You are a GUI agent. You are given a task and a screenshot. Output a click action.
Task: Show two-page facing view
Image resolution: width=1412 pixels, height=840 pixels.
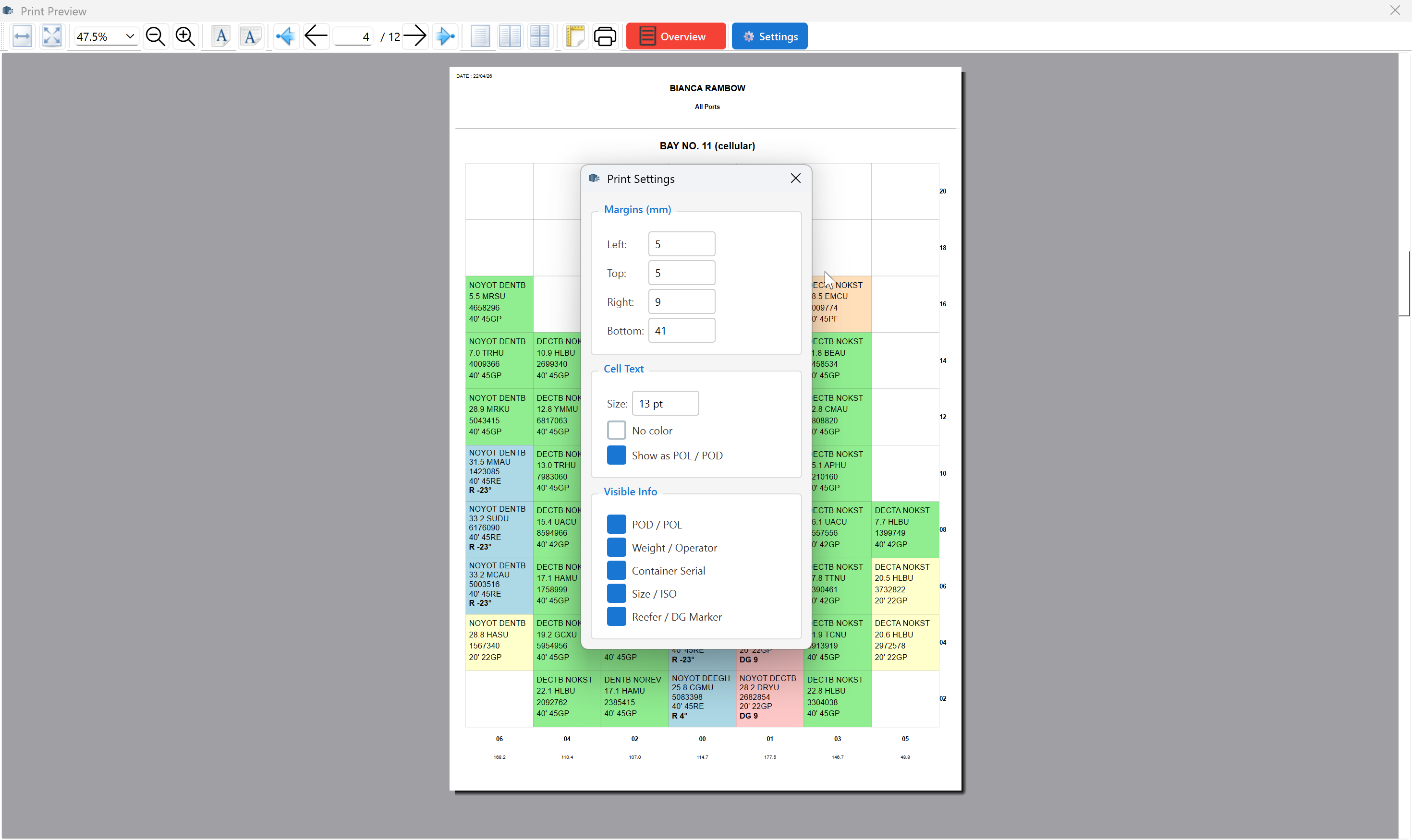[511, 37]
